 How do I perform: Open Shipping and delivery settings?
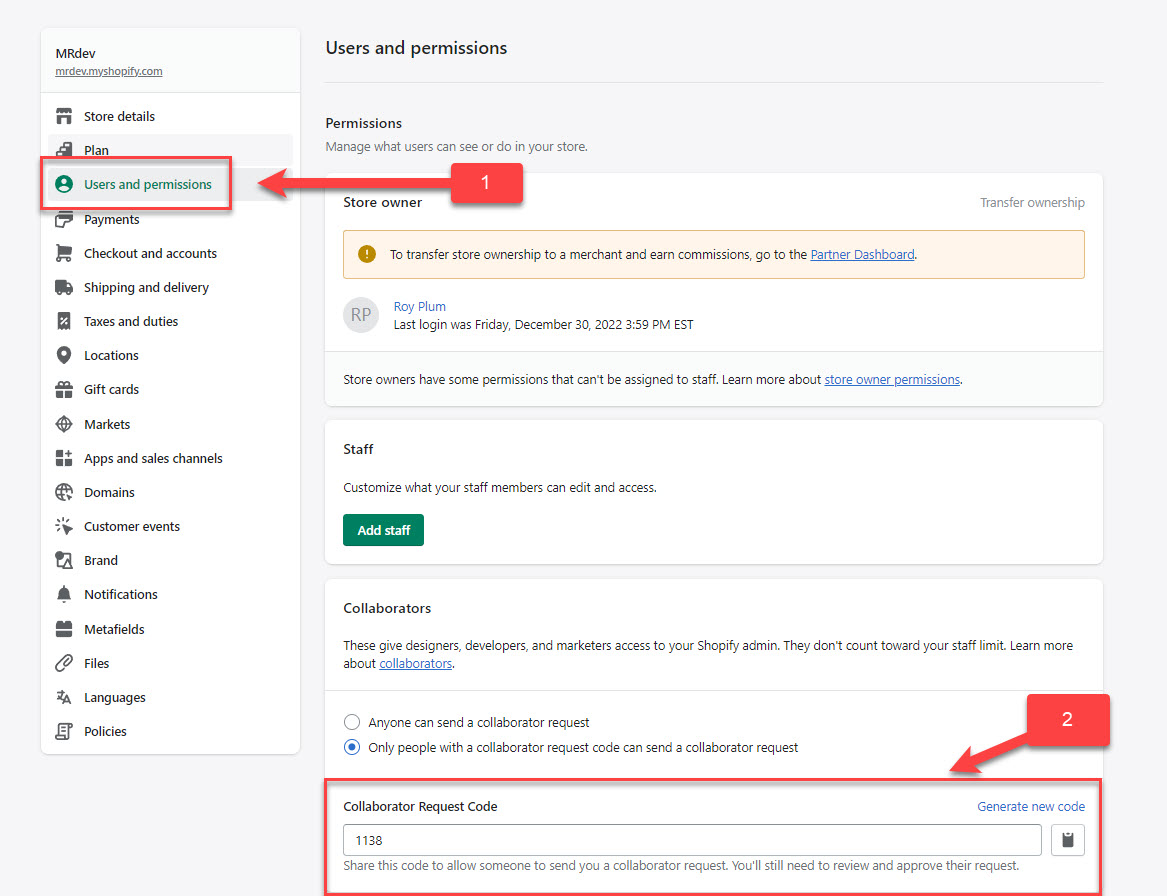(146, 287)
